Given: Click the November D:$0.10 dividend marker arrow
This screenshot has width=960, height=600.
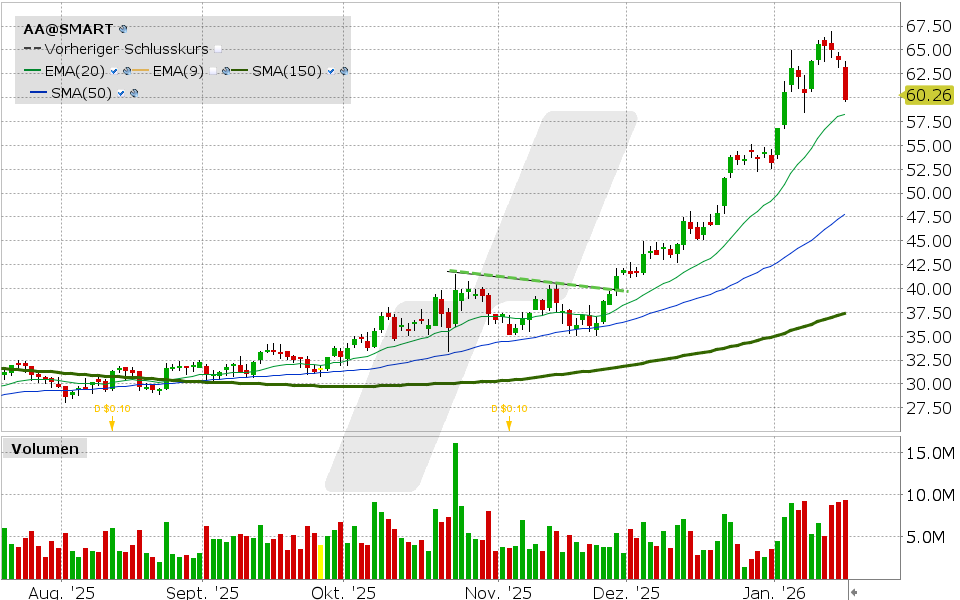Looking at the screenshot, I should pyautogui.click(x=509, y=425).
